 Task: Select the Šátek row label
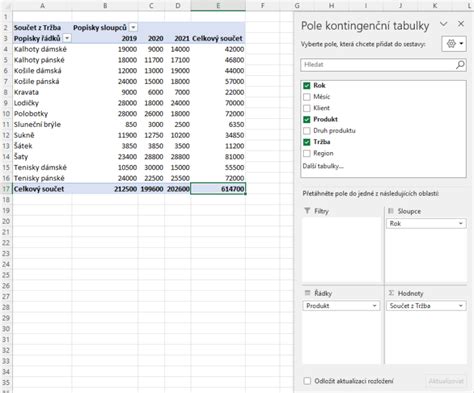pyautogui.click(x=42, y=146)
